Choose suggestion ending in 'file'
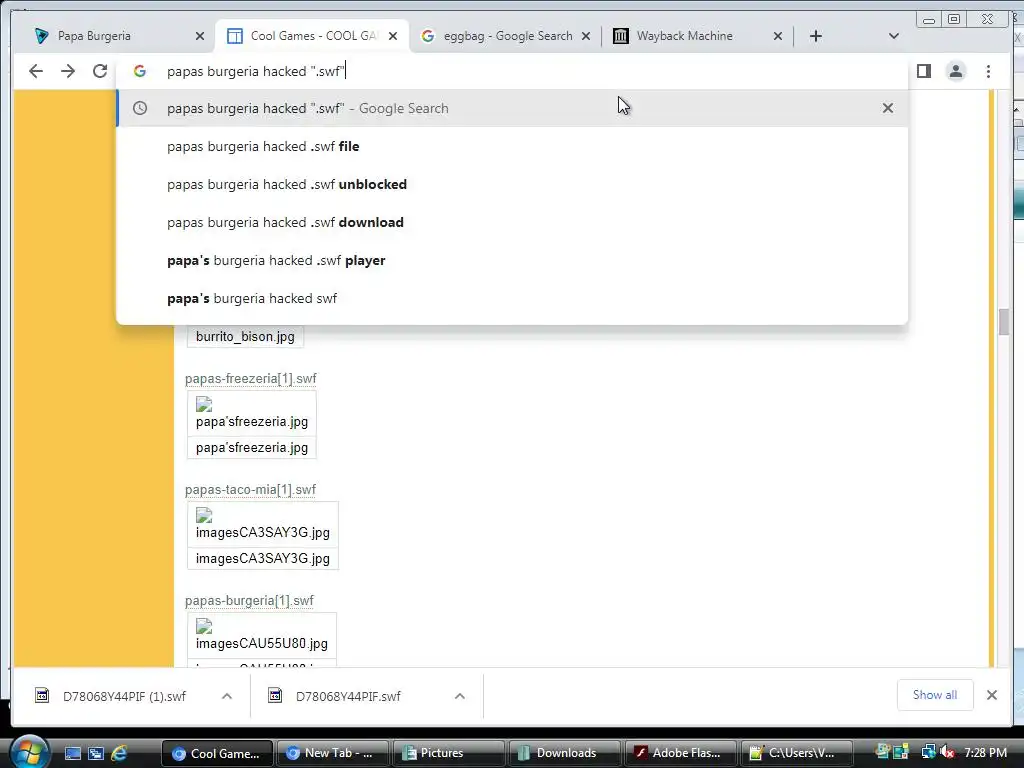The image size is (1024, 768). click(512, 146)
